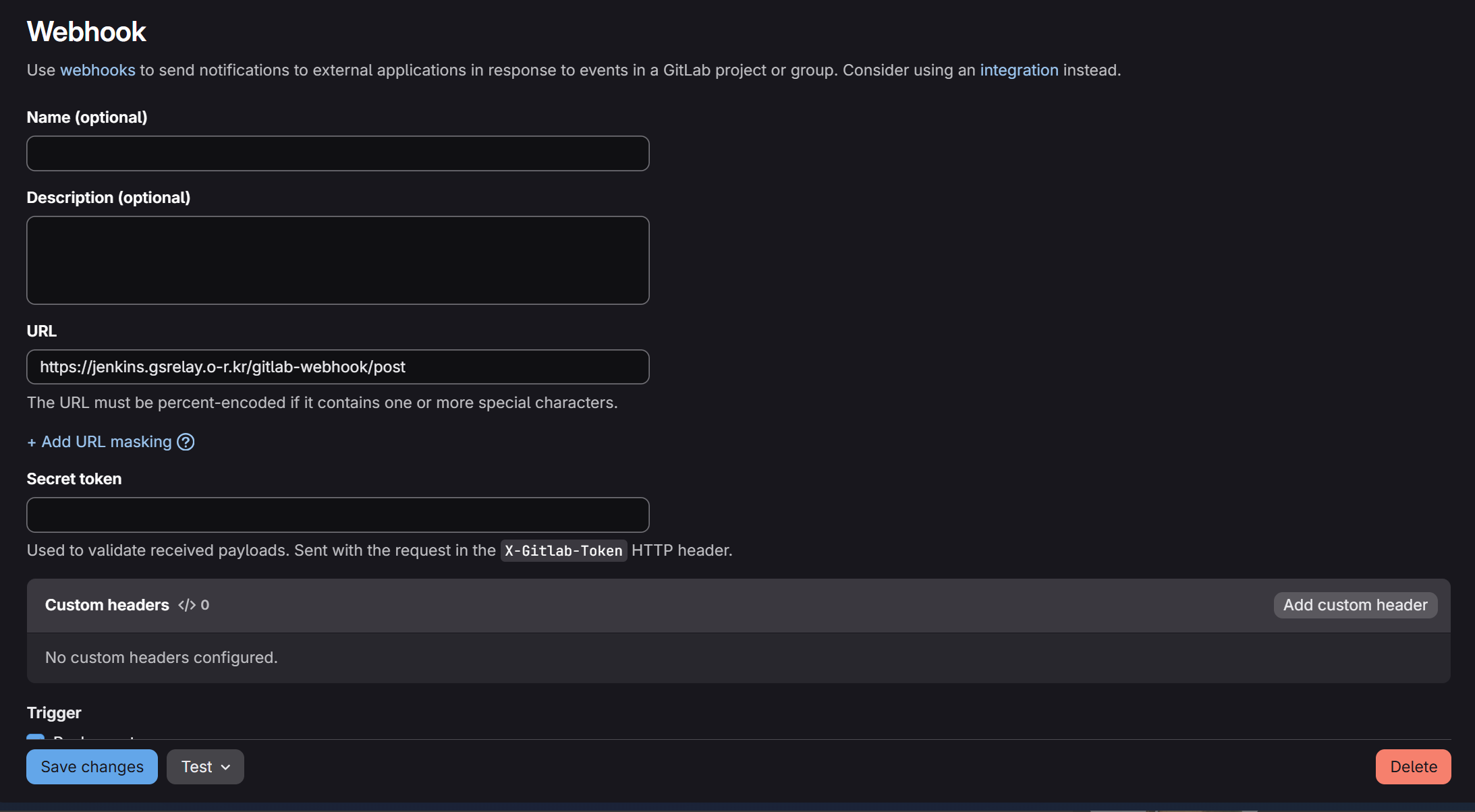Click inside the Description text area

coord(337,260)
